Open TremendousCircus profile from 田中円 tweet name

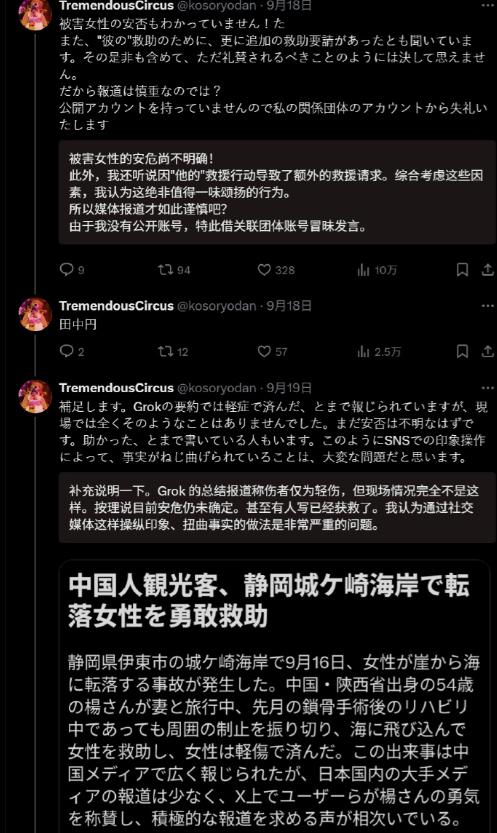coord(116,305)
